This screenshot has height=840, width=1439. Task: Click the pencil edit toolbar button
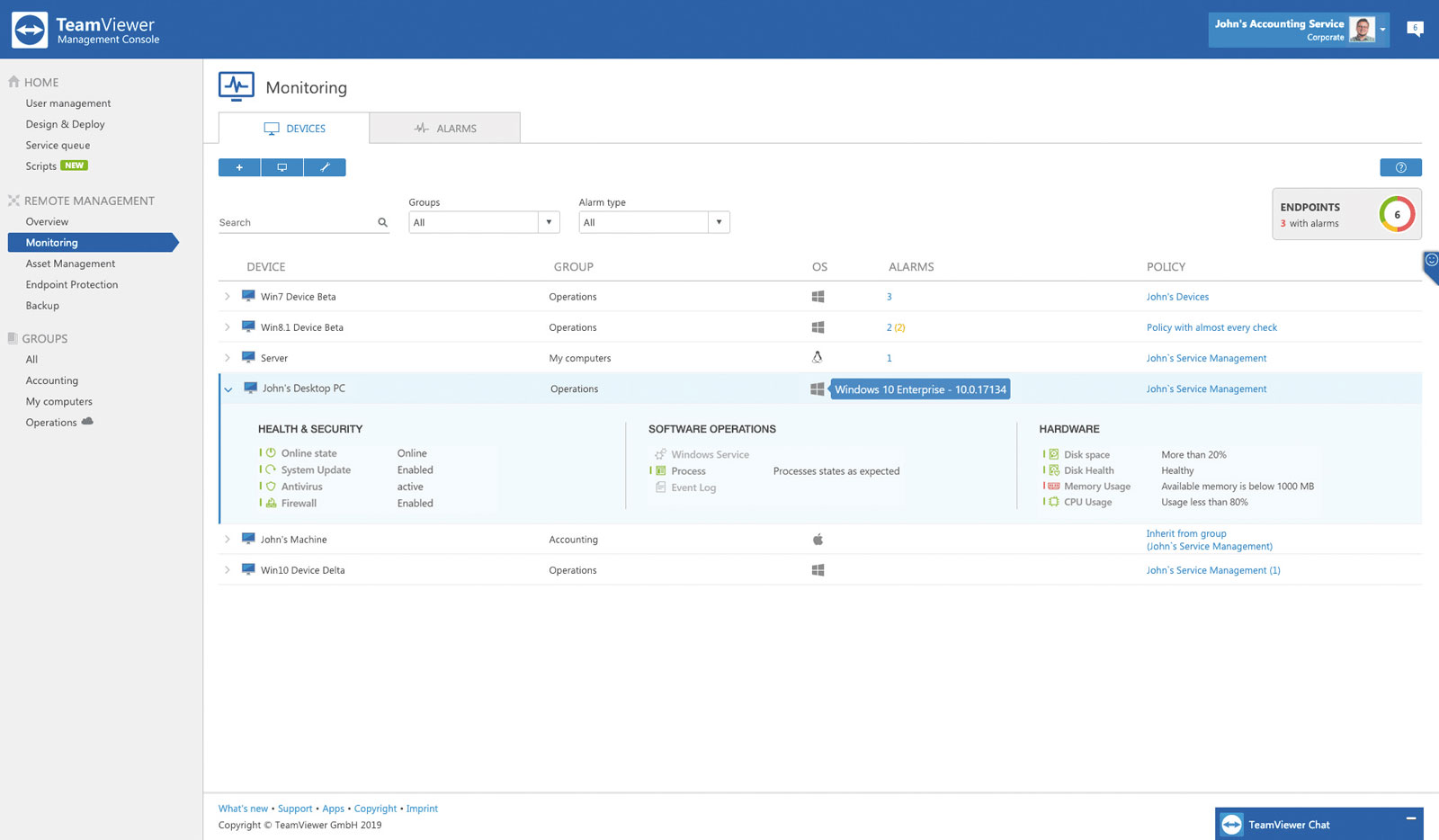coord(325,167)
